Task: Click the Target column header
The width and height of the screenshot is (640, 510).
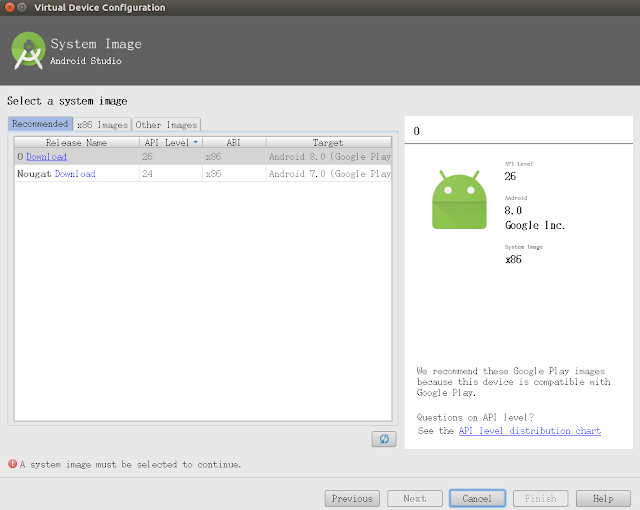Action: pos(329,142)
